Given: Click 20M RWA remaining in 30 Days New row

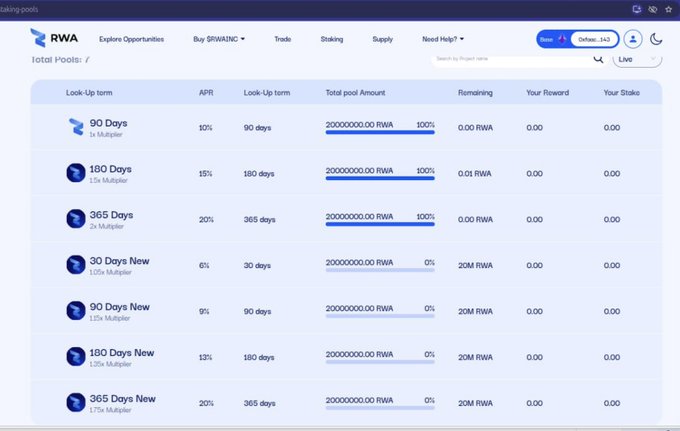Looking at the screenshot, I should coord(475,265).
